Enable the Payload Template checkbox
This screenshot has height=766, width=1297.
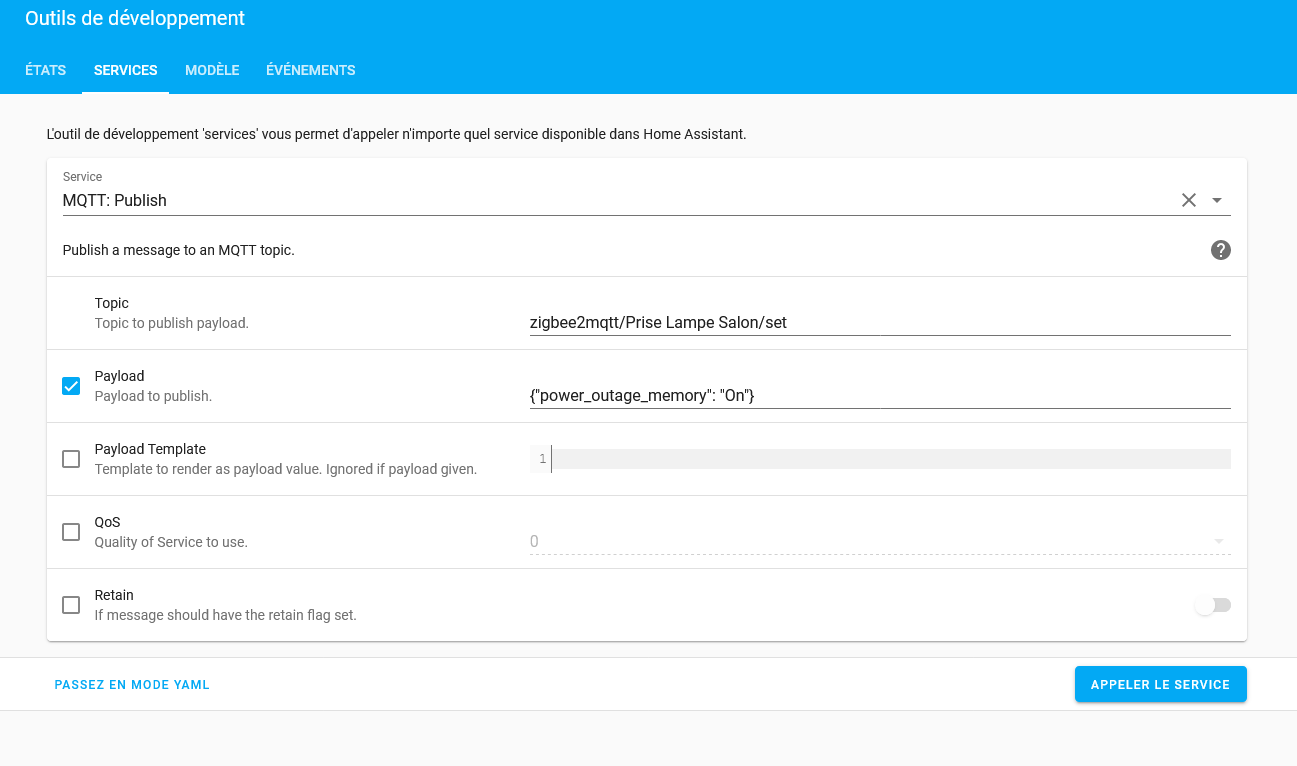pos(71,459)
